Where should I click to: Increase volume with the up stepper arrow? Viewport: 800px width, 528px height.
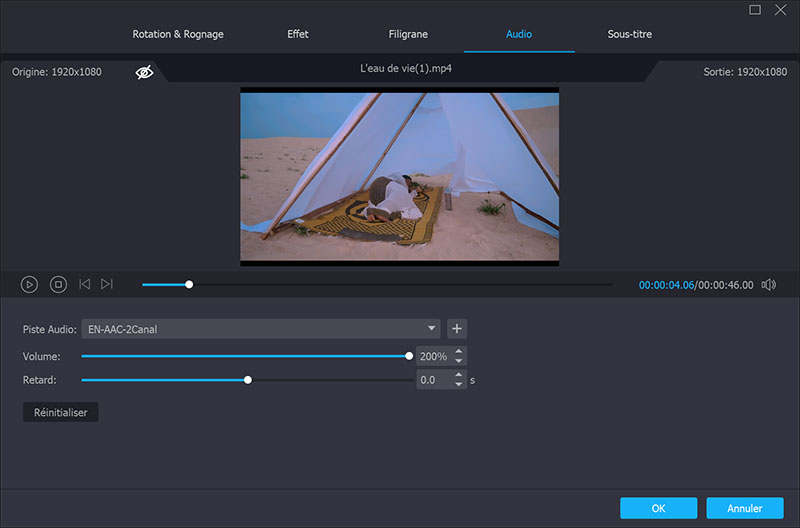tap(458, 351)
